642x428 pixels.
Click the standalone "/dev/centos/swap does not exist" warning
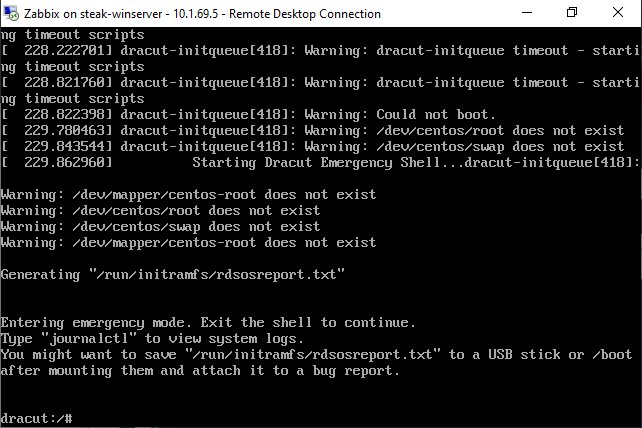pos(160,226)
